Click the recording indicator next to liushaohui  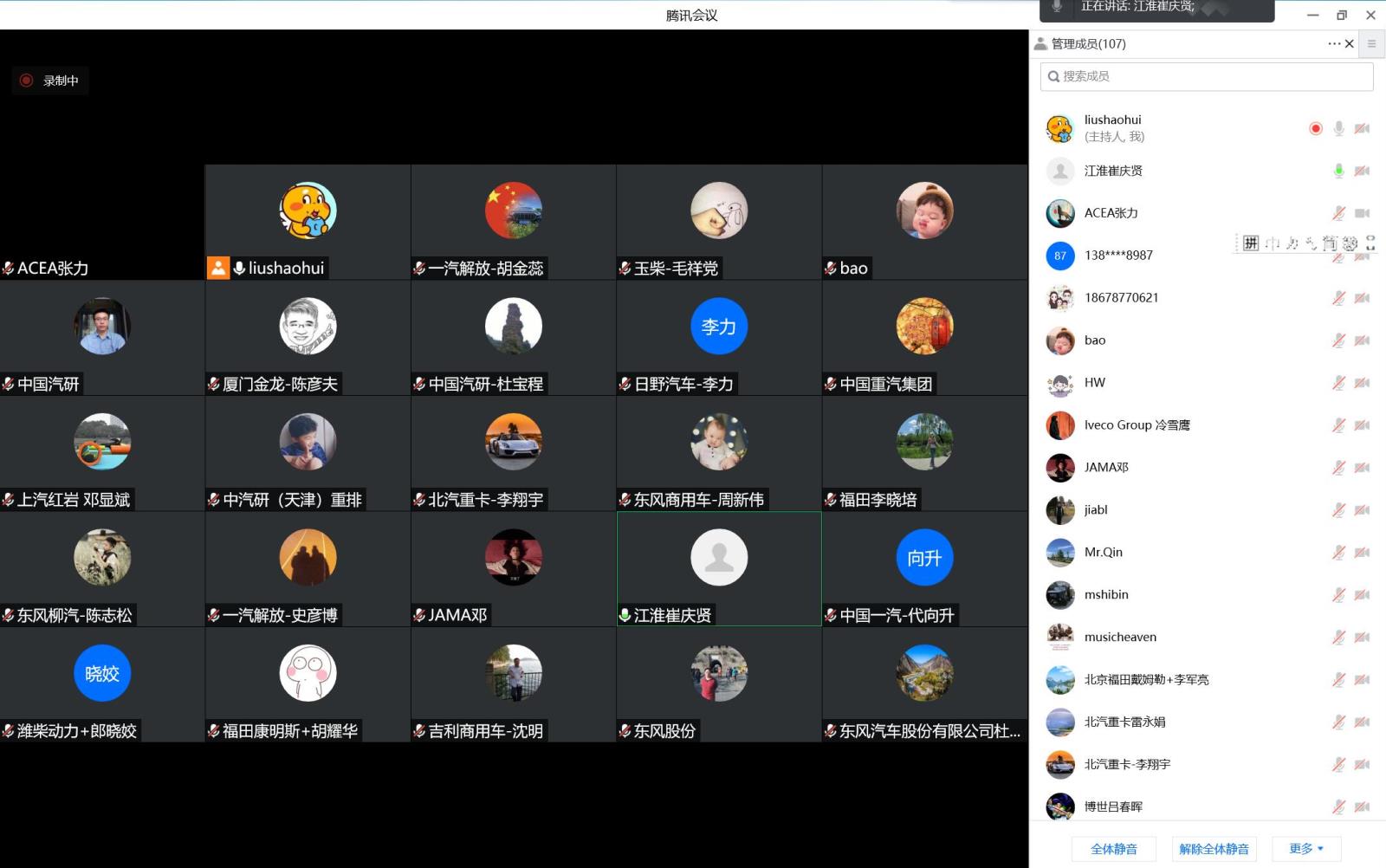1315,128
